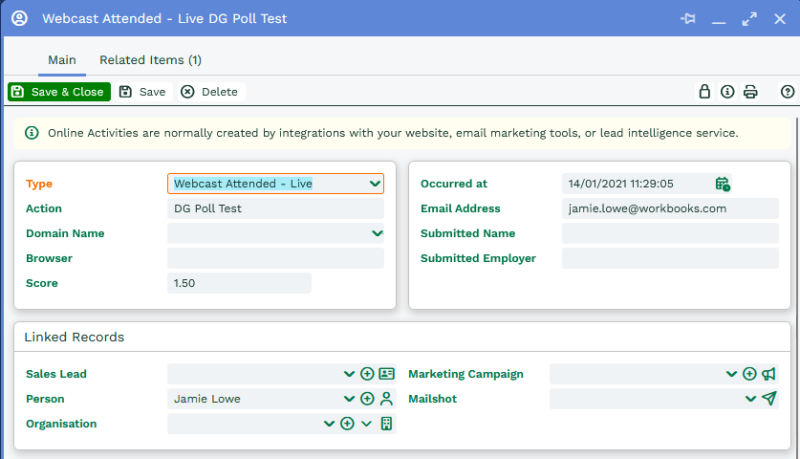Click the print icon
800x459 pixels.
click(x=750, y=92)
